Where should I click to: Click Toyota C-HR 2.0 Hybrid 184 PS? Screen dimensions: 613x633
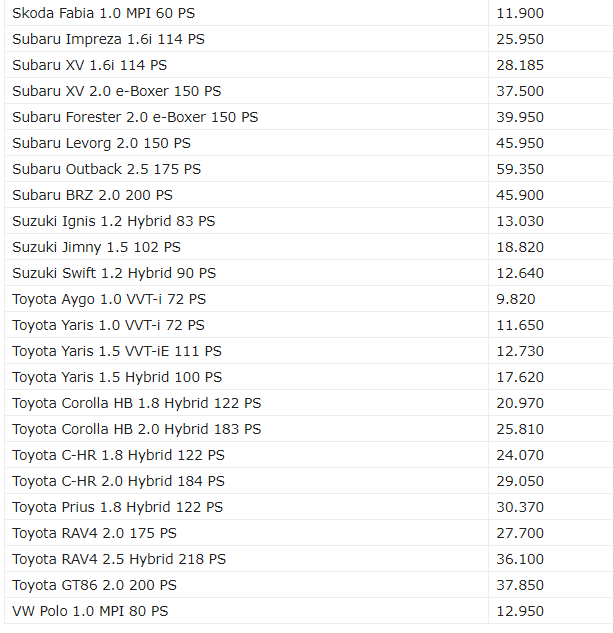[118, 481]
